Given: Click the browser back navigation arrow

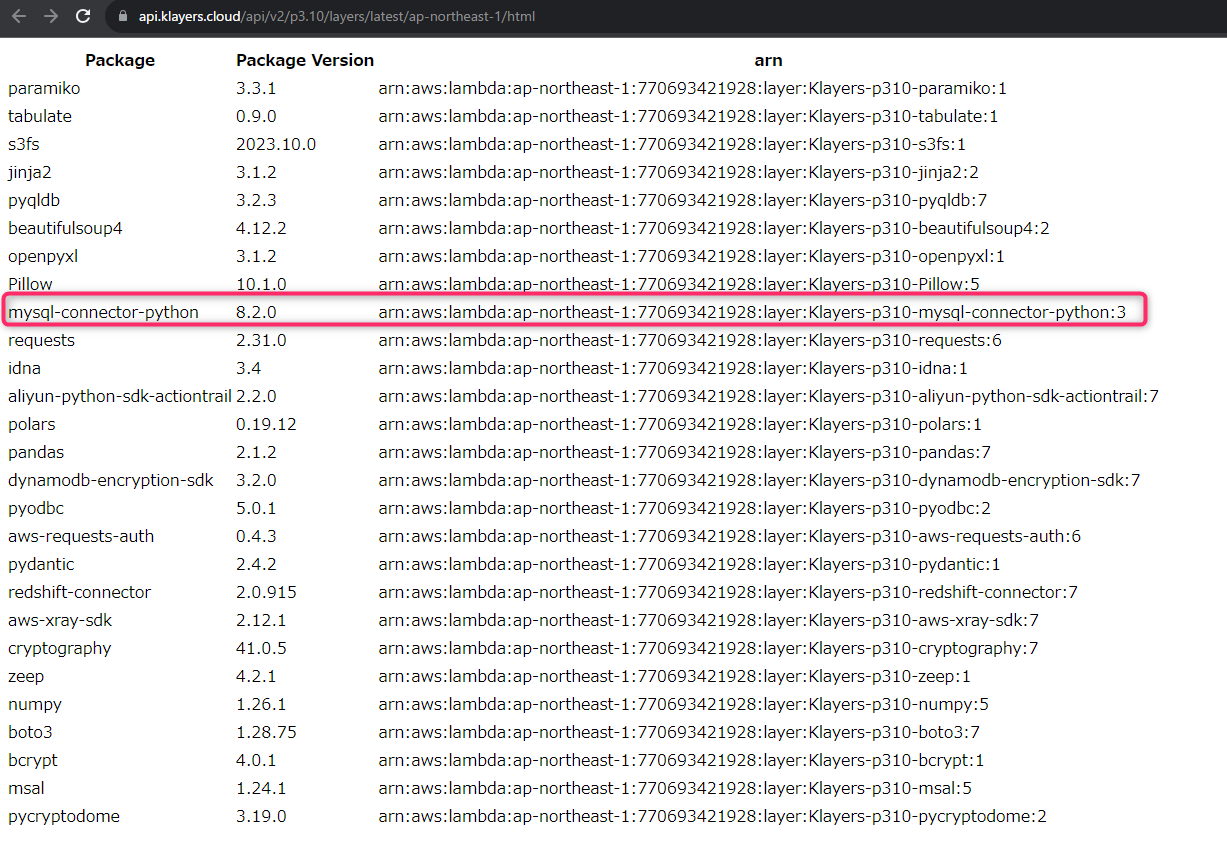Looking at the screenshot, I should click(20, 16).
